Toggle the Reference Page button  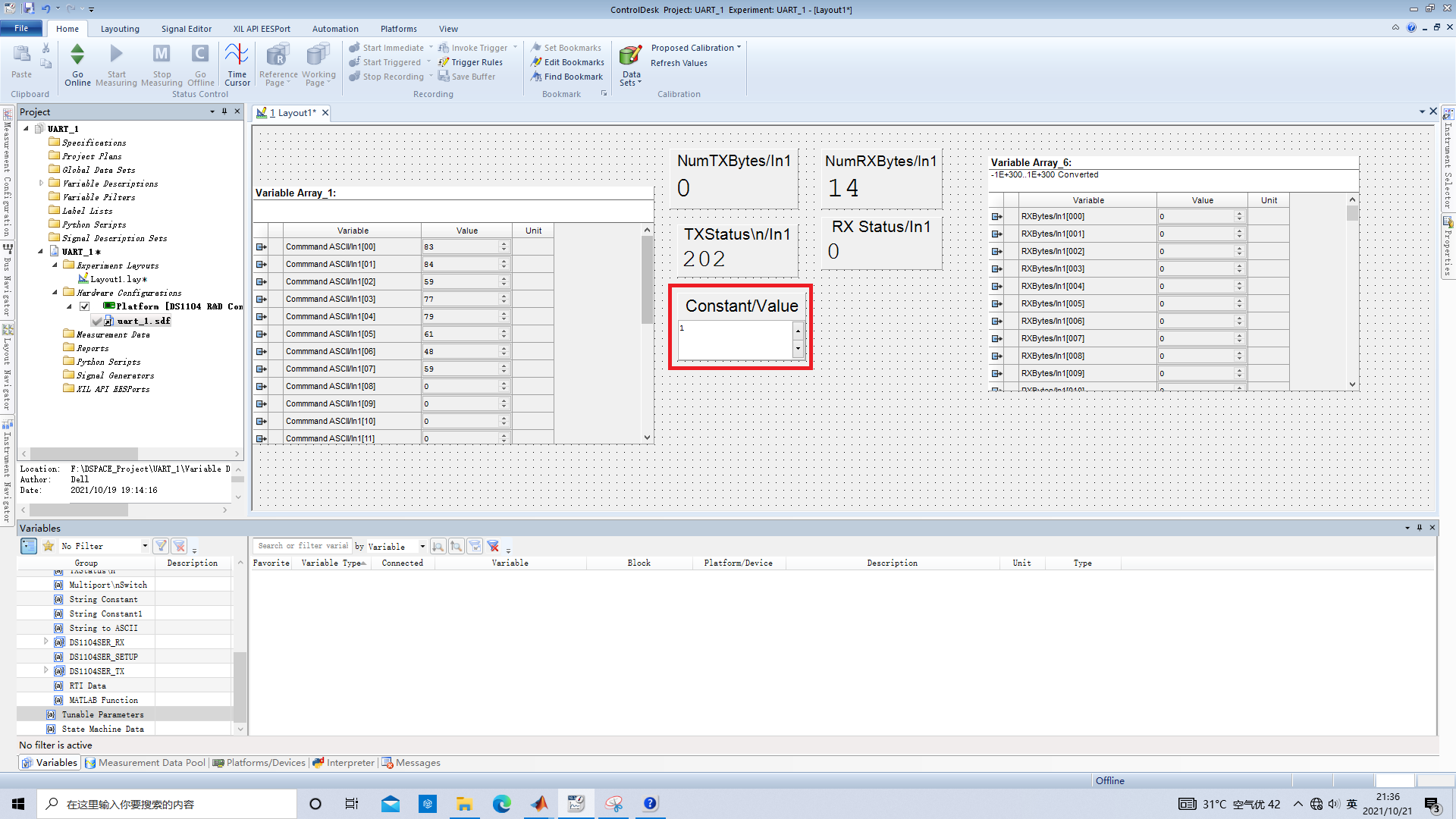coord(278,55)
